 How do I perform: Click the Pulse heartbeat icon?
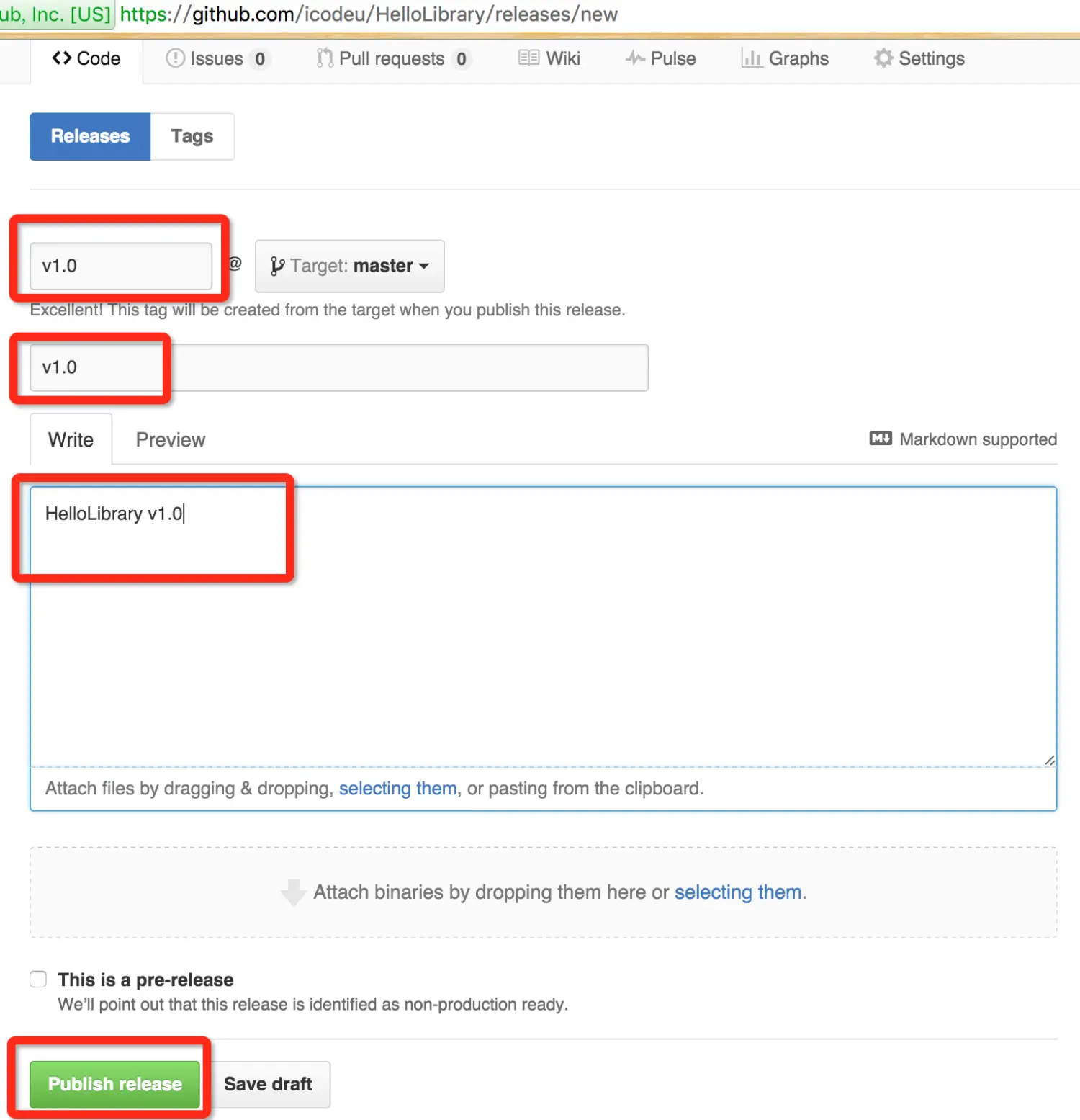[x=635, y=58]
